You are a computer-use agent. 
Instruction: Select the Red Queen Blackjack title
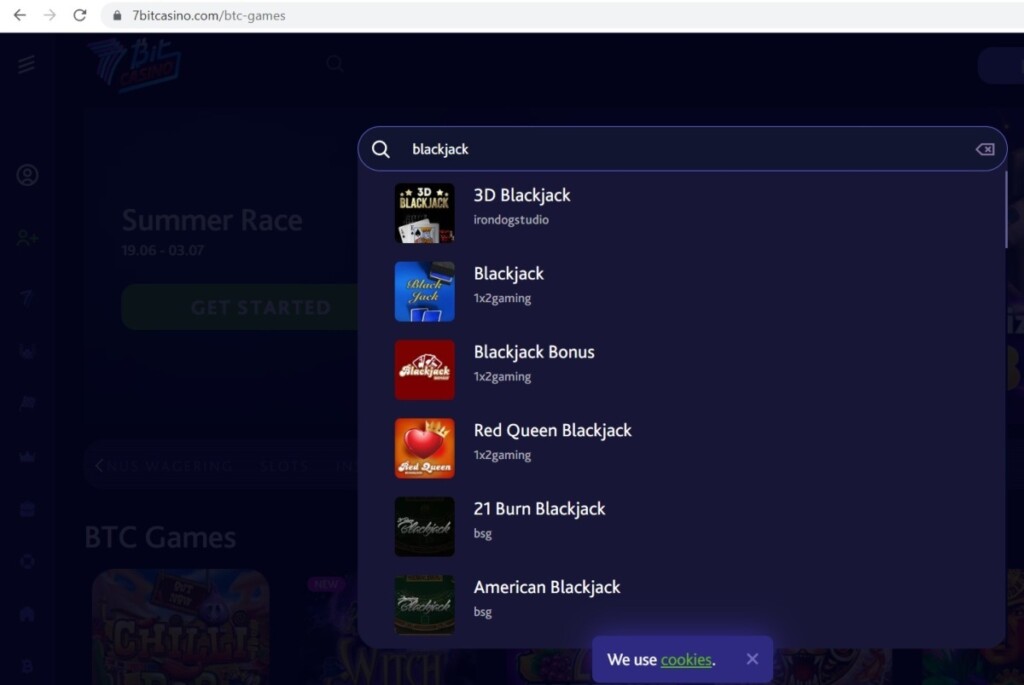(x=552, y=430)
